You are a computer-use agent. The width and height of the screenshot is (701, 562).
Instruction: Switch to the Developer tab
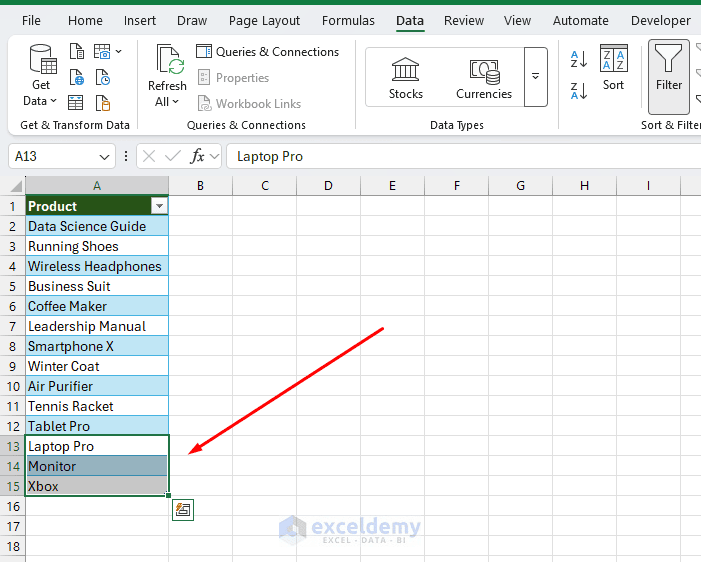[660, 21]
